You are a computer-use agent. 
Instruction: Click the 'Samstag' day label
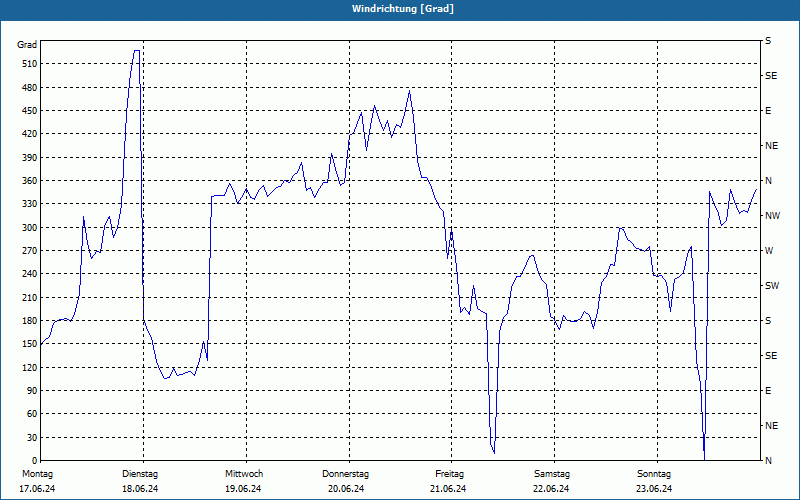[552, 474]
